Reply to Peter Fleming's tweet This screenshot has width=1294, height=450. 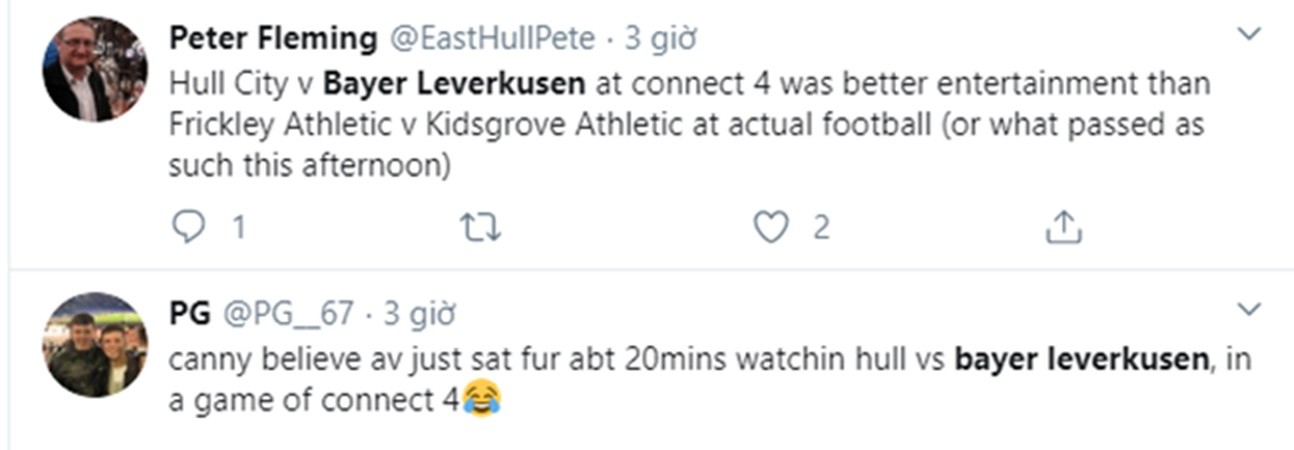[x=187, y=228]
